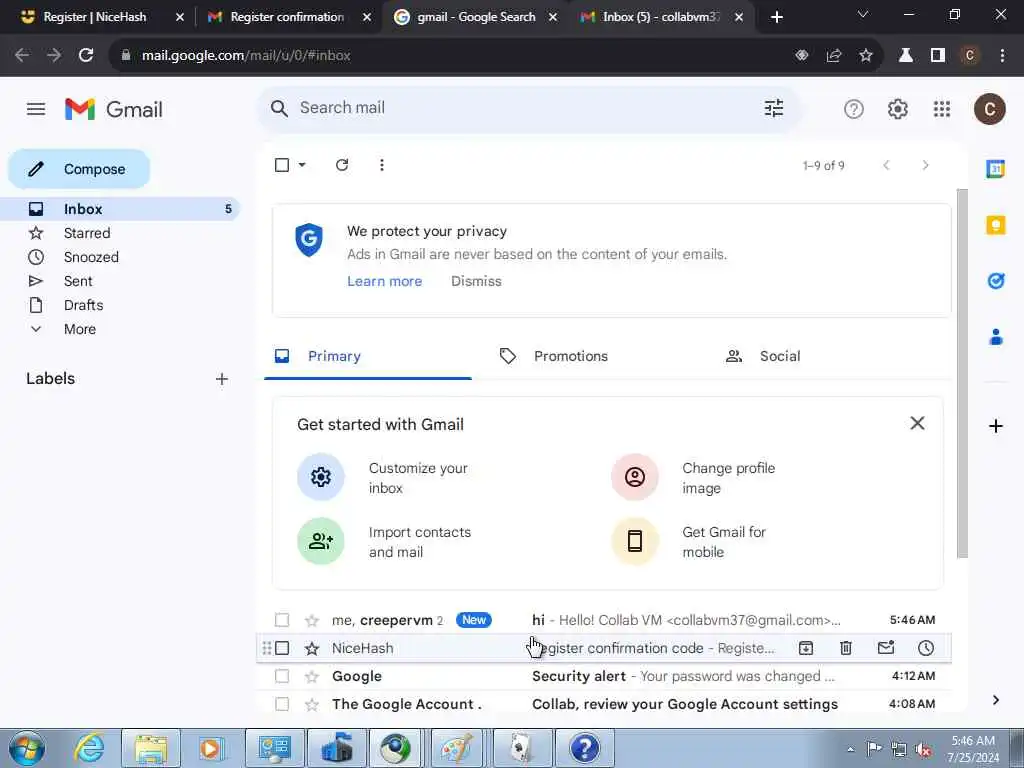Open Google apps grid
This screenshot has width=1024, height=768.
(942, 109)
